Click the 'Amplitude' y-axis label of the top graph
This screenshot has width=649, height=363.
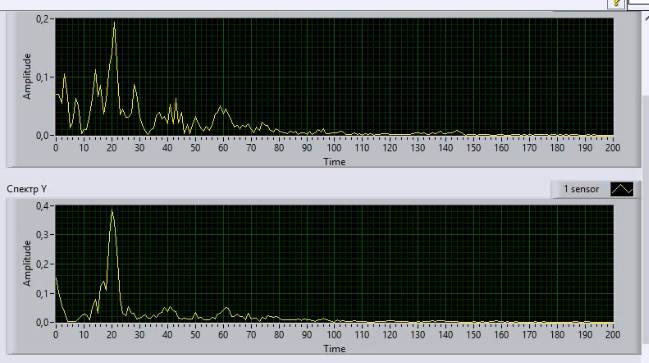27,77
